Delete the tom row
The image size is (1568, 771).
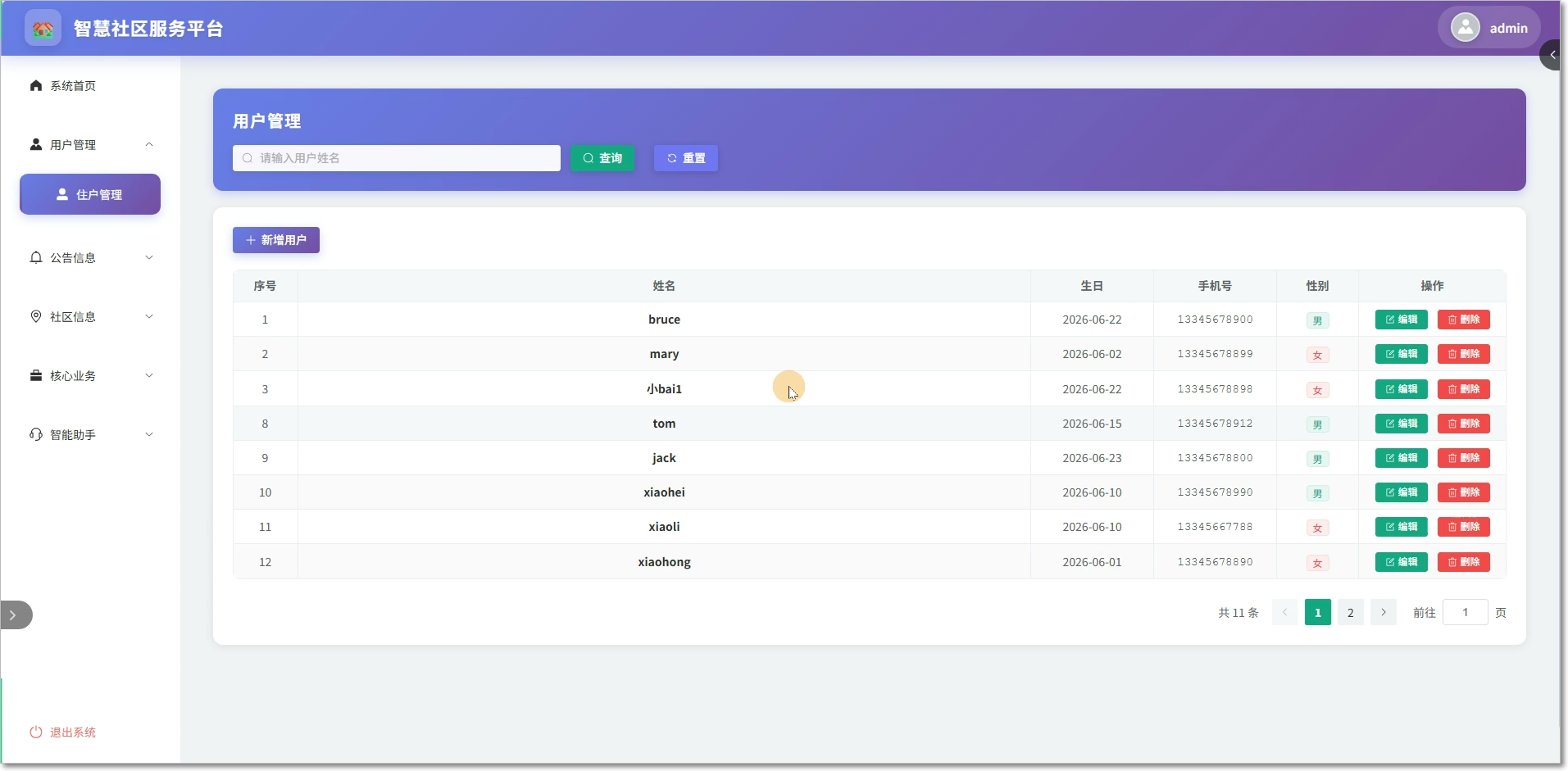point(1464,424)
